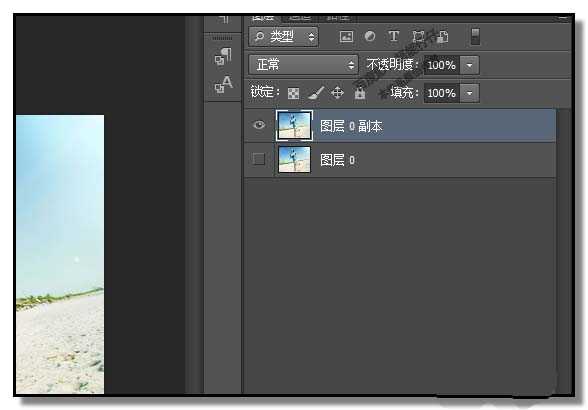The image size is (588, 410).
Task: Lock image pixels brush icon
Action: (x=316, y=93)
